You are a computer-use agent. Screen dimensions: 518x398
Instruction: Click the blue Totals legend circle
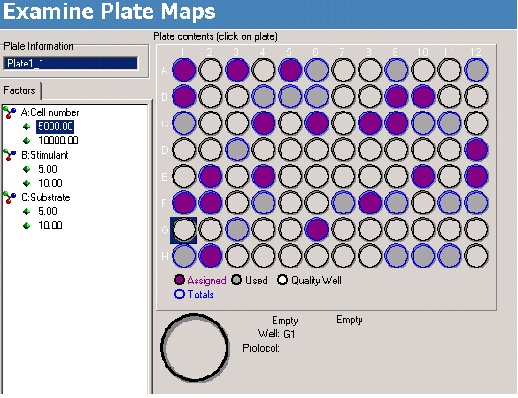tap(179, 294)
